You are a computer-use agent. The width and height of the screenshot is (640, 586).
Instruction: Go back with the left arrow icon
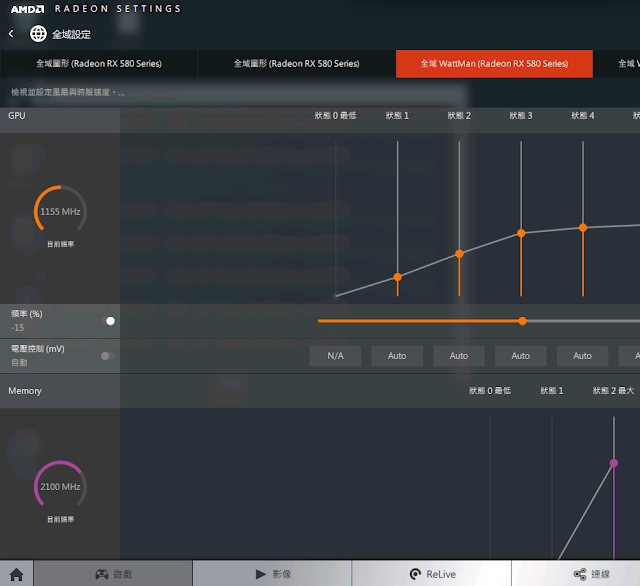(11, 34)
